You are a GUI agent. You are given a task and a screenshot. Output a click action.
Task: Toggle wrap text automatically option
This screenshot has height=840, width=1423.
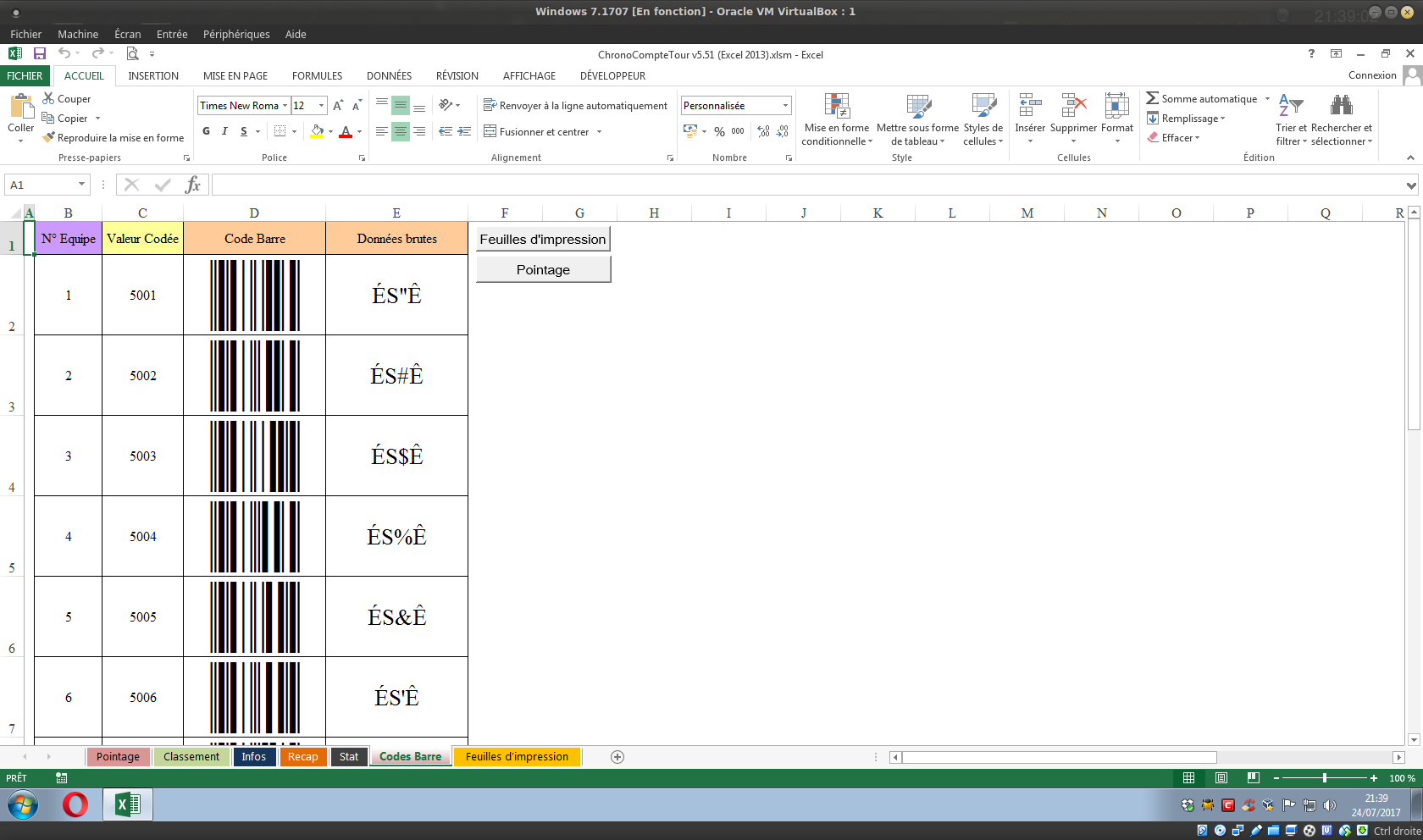tap(575, 106)
